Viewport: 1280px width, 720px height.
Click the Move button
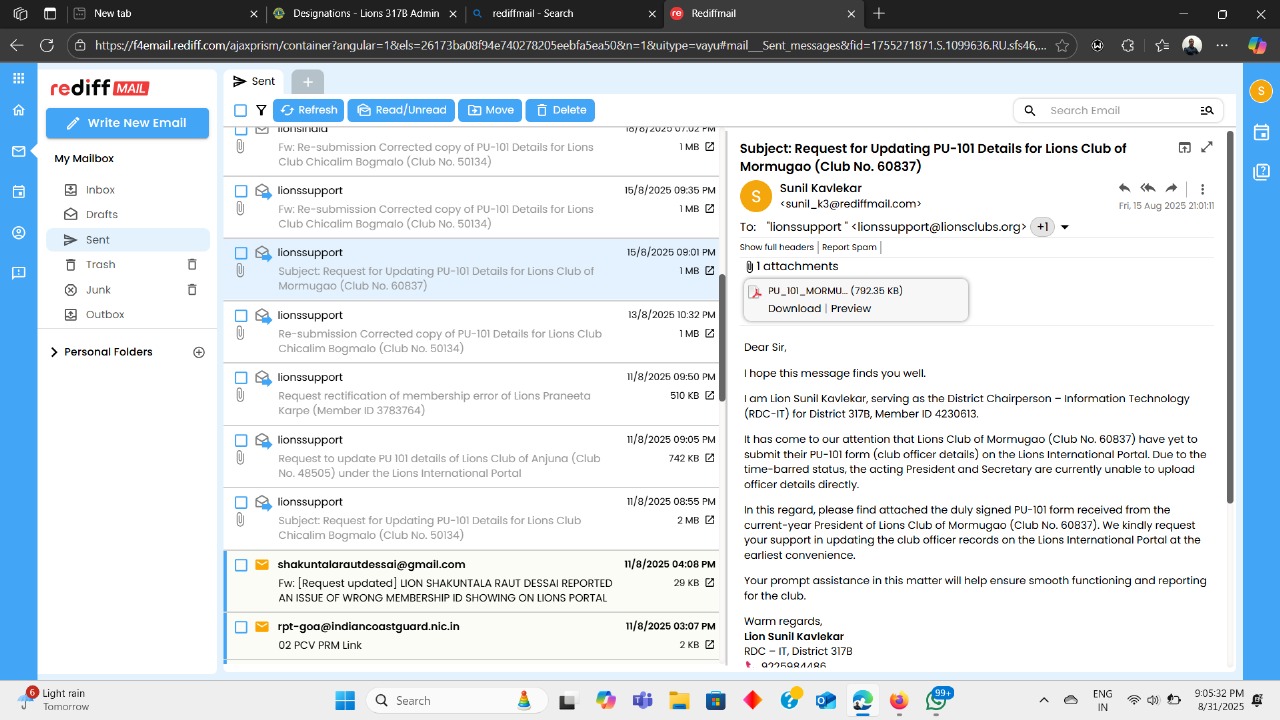click(490, 110)
